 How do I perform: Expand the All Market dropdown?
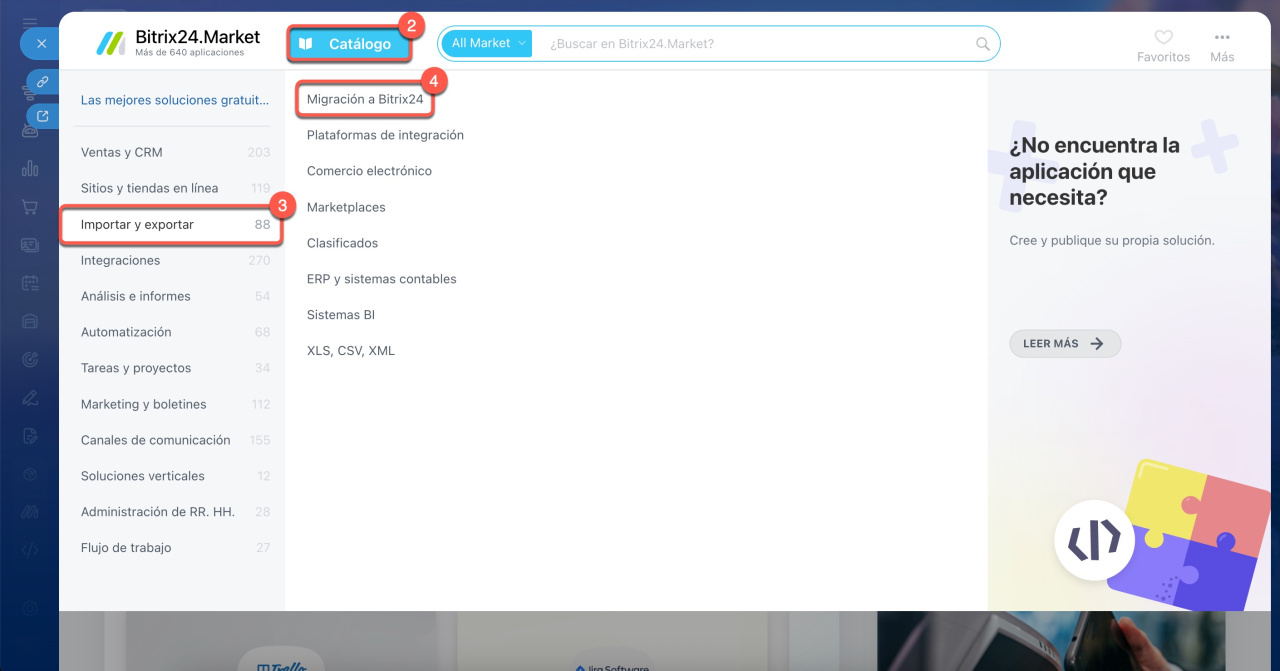487,44
